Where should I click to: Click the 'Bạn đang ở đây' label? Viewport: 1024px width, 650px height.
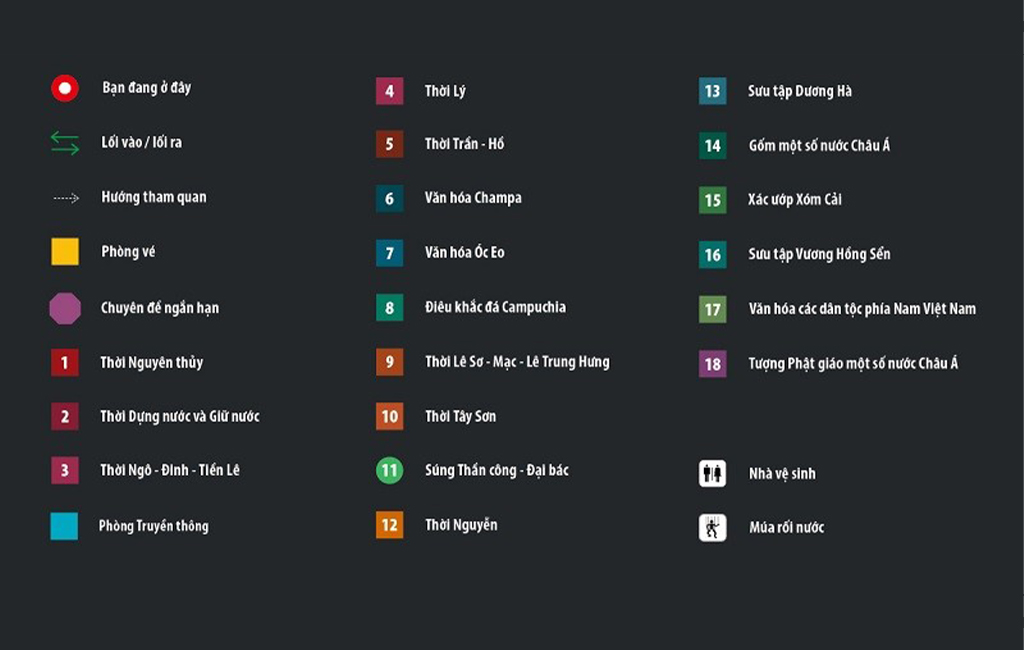click(x=146, y=88)
